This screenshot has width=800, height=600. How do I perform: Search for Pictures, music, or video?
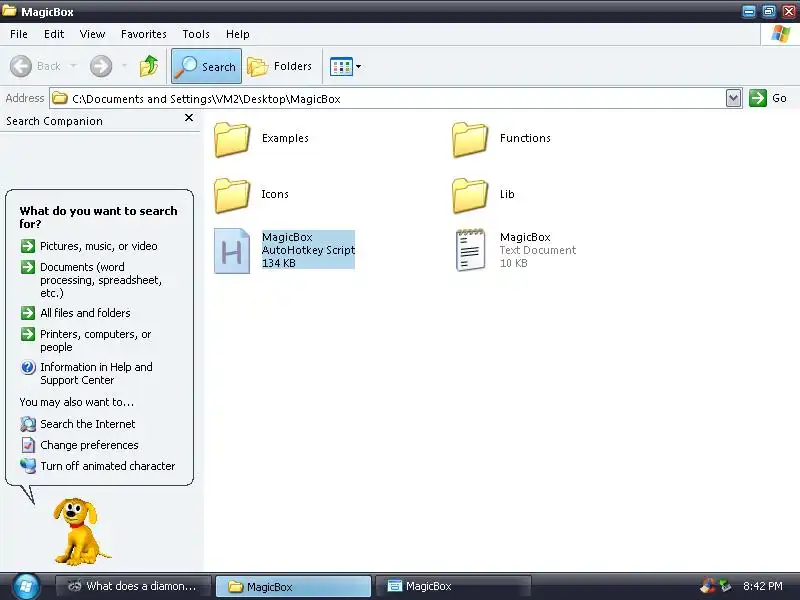click(98, 246)
